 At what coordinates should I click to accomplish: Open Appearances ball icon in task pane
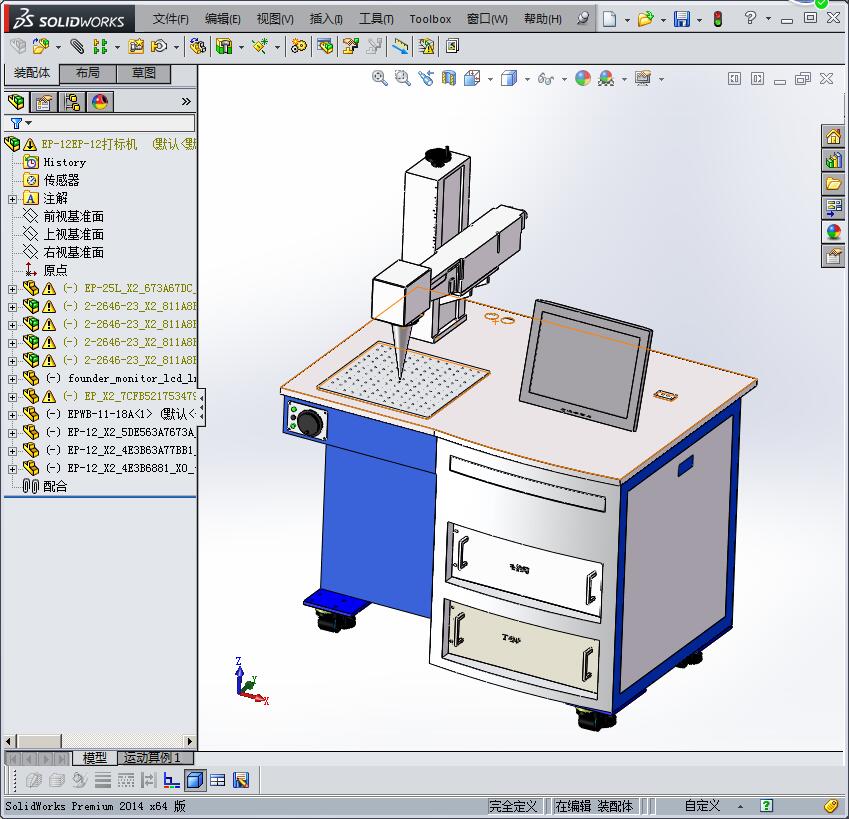(x=833, y=232)
